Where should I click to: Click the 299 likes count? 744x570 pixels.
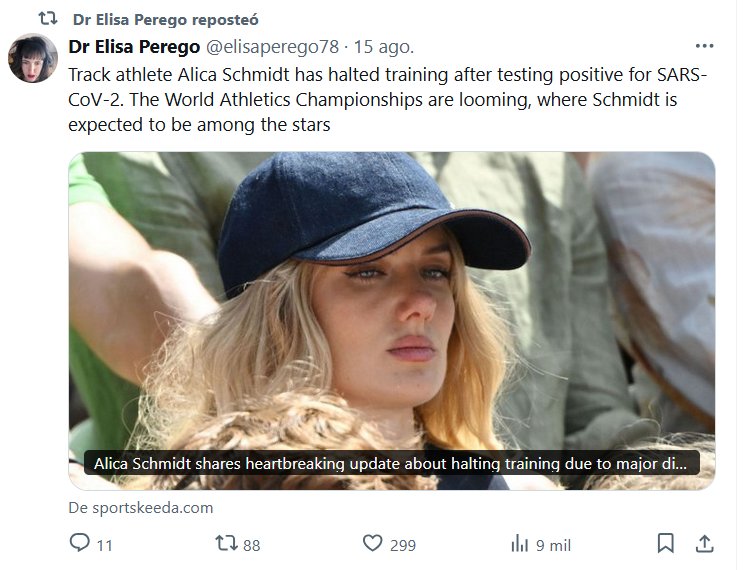[402, 545]
